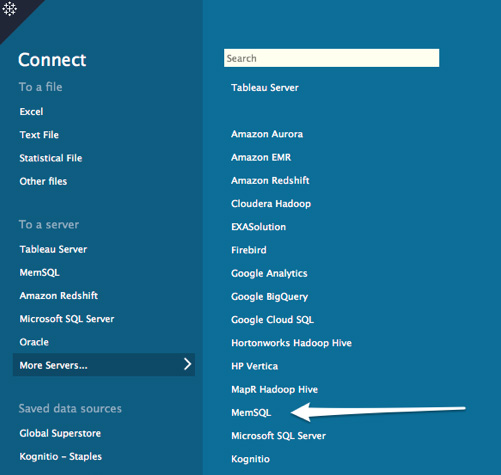Select Amazon EMR connector
This screenshot has height=475, width=501.
pyautogui.click(x=261, y=157)
